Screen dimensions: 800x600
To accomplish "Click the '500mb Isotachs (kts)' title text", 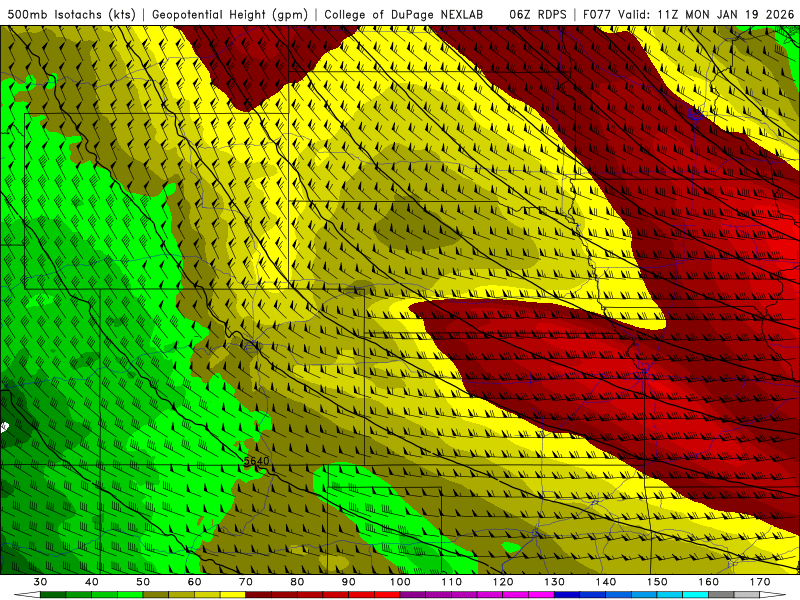I will (72, 14).
